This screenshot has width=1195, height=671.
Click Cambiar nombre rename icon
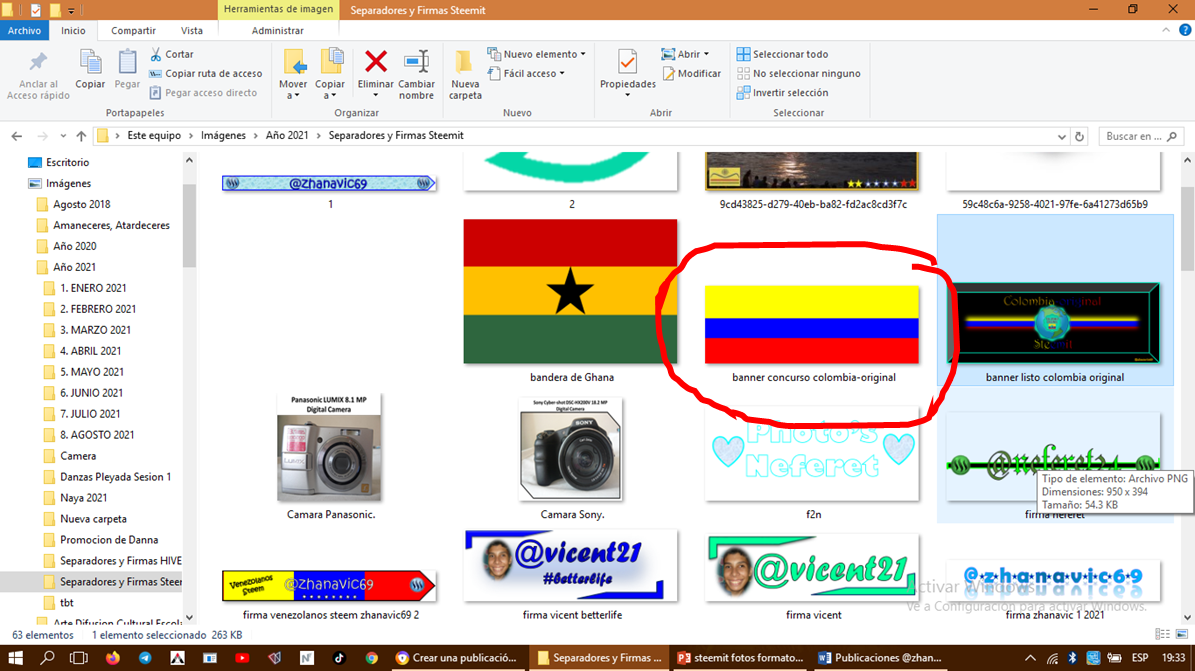[x=416, y=62]
